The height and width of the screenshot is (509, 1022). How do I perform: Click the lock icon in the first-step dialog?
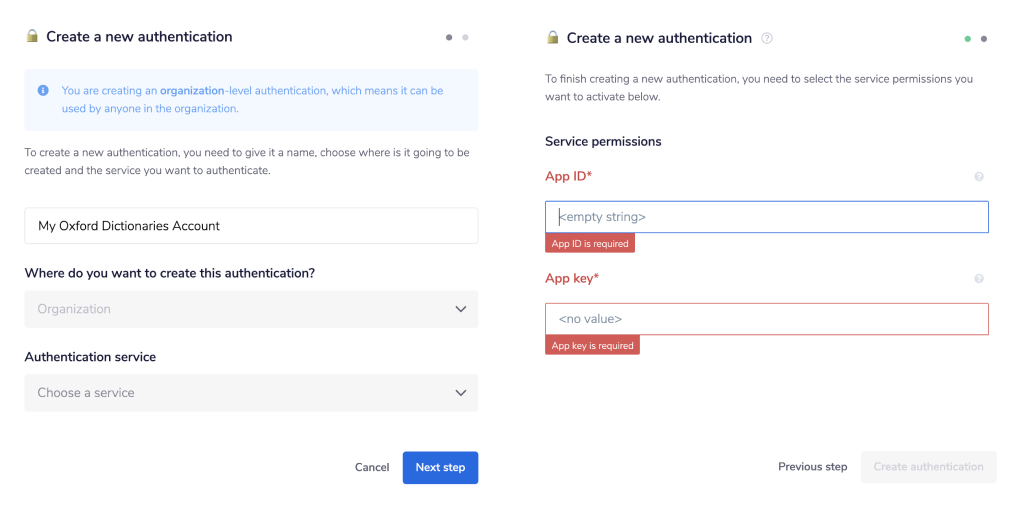coord(32,37)
